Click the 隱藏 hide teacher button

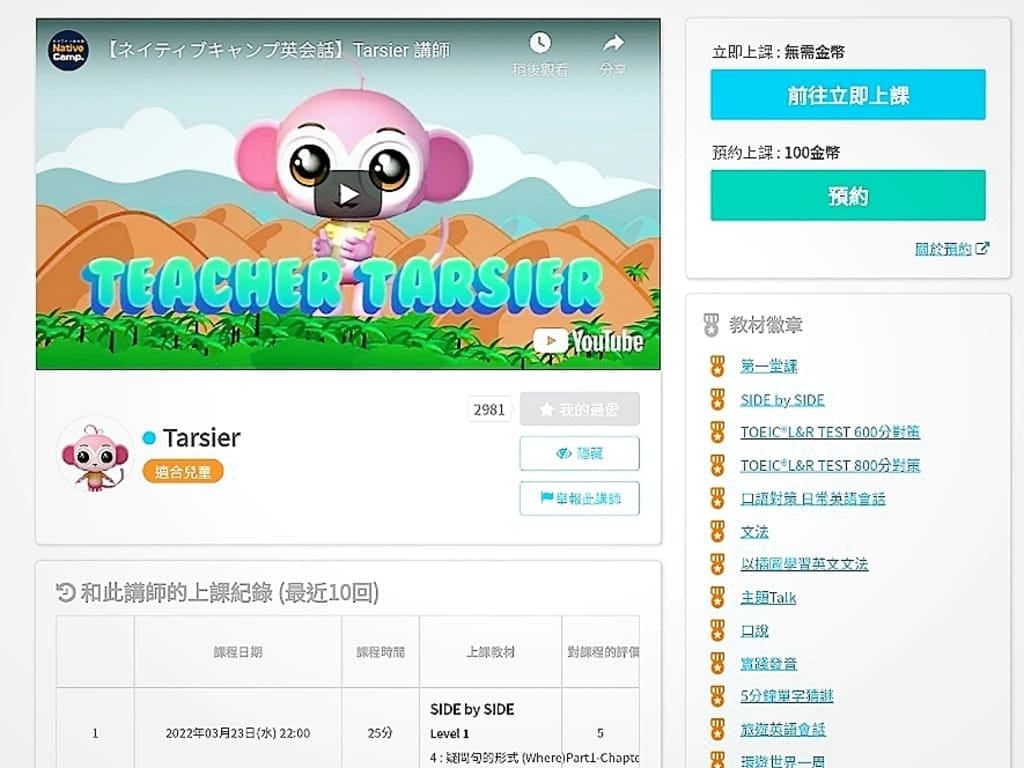[x=579, y=453]
